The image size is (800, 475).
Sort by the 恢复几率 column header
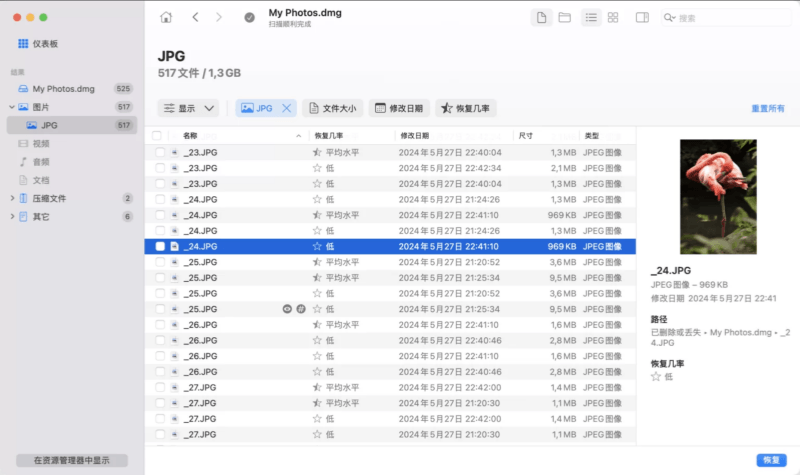point(329,136)
